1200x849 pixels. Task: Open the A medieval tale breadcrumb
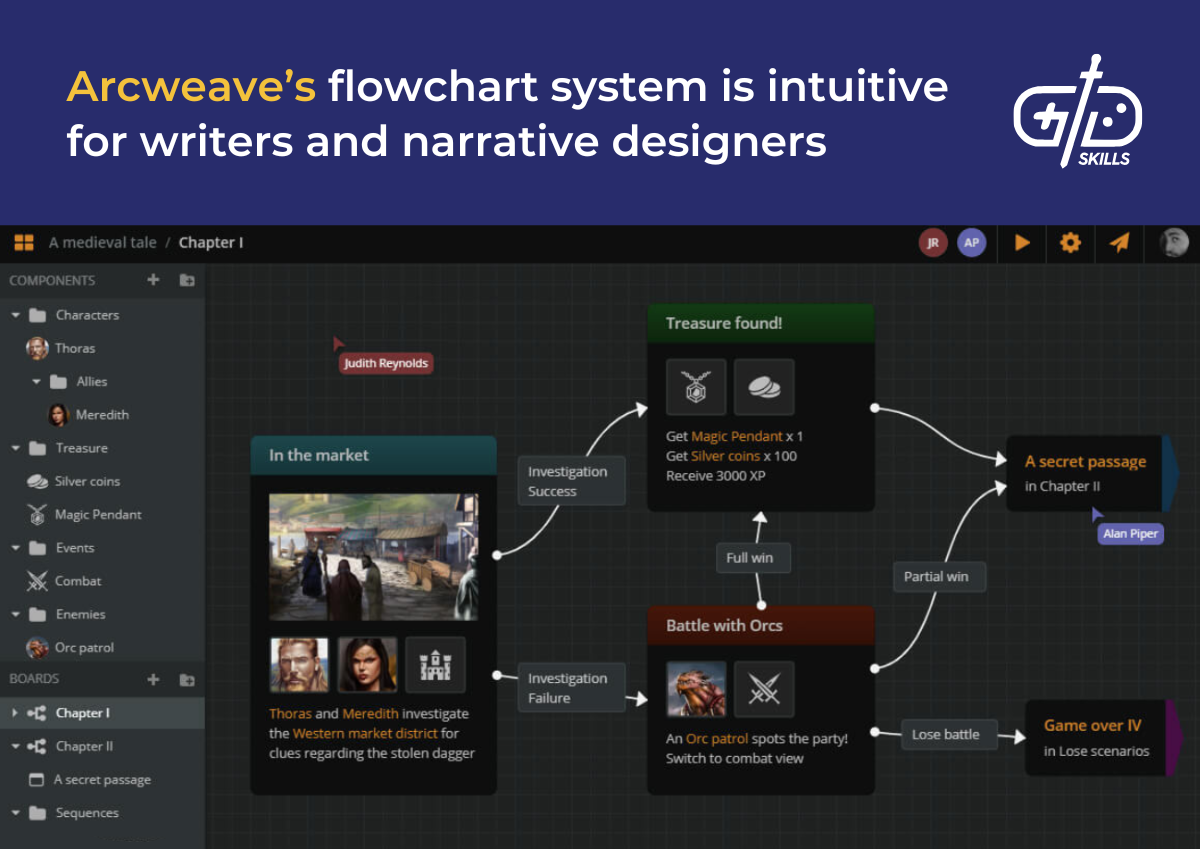[103, 242]
